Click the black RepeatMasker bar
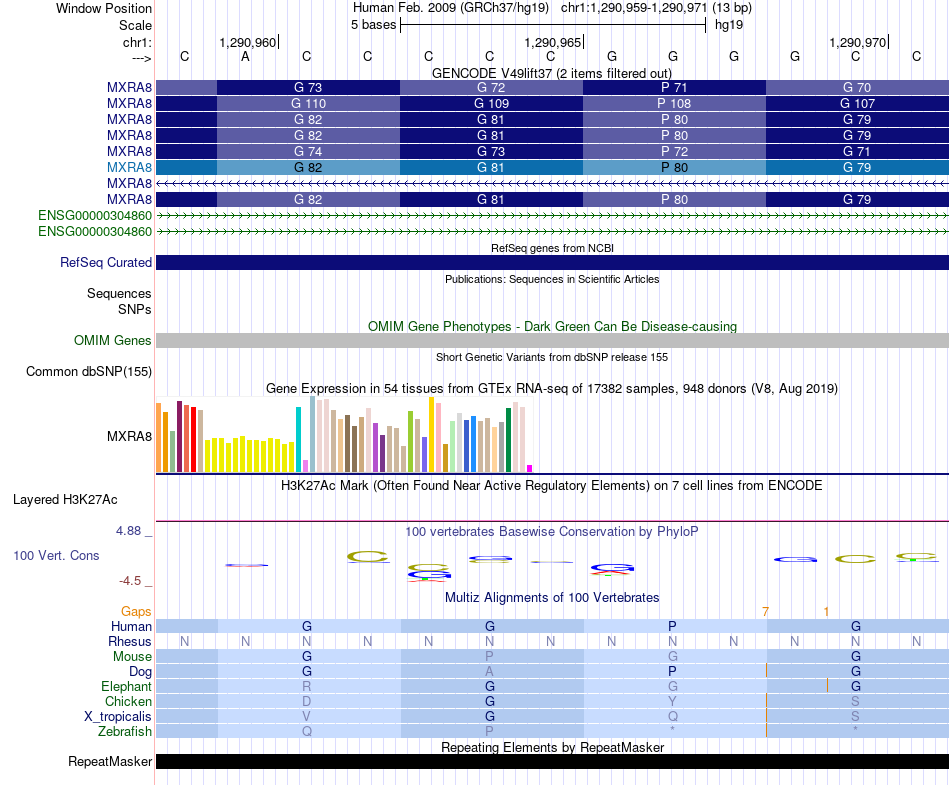 [552, 761]
